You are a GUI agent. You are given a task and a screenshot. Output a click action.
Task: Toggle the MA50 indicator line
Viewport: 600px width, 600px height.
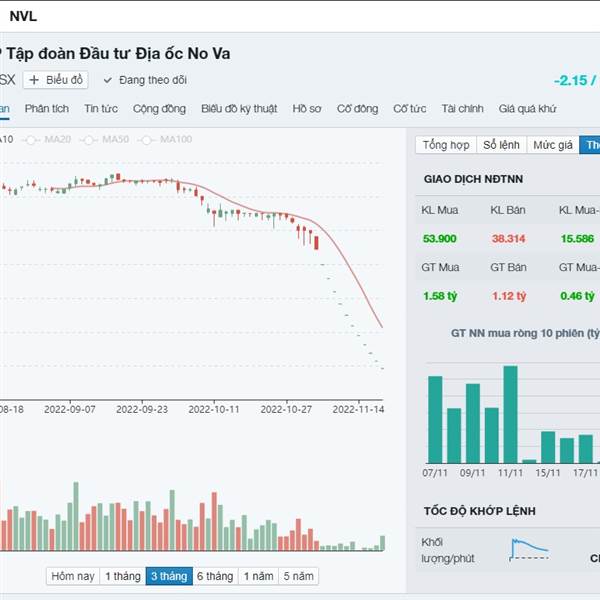[x=105, y=139]
